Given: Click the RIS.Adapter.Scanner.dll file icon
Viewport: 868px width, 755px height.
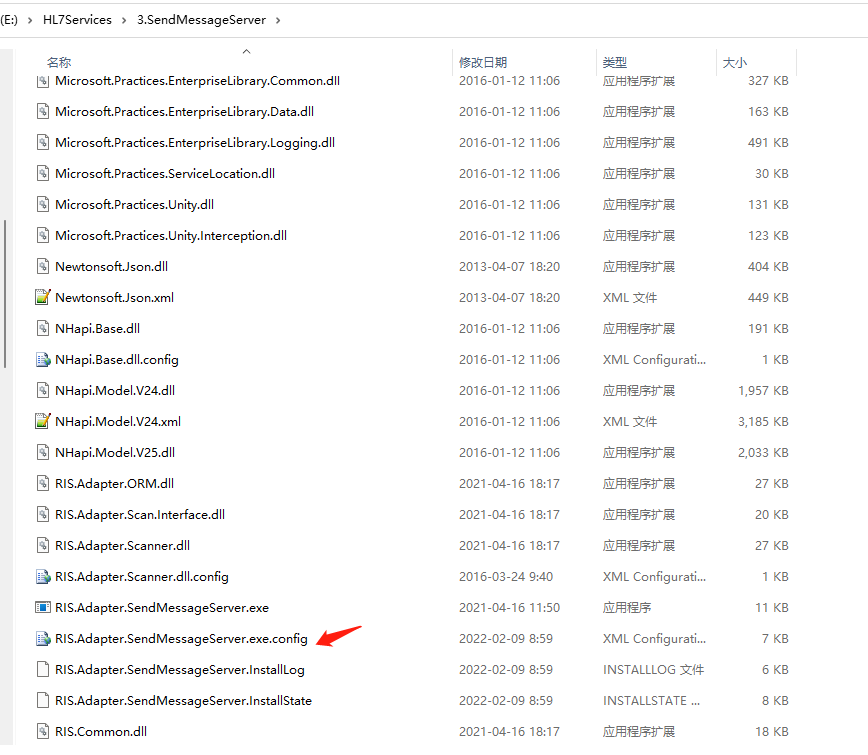Looking at the screenshot, I should tap(43, 546).
